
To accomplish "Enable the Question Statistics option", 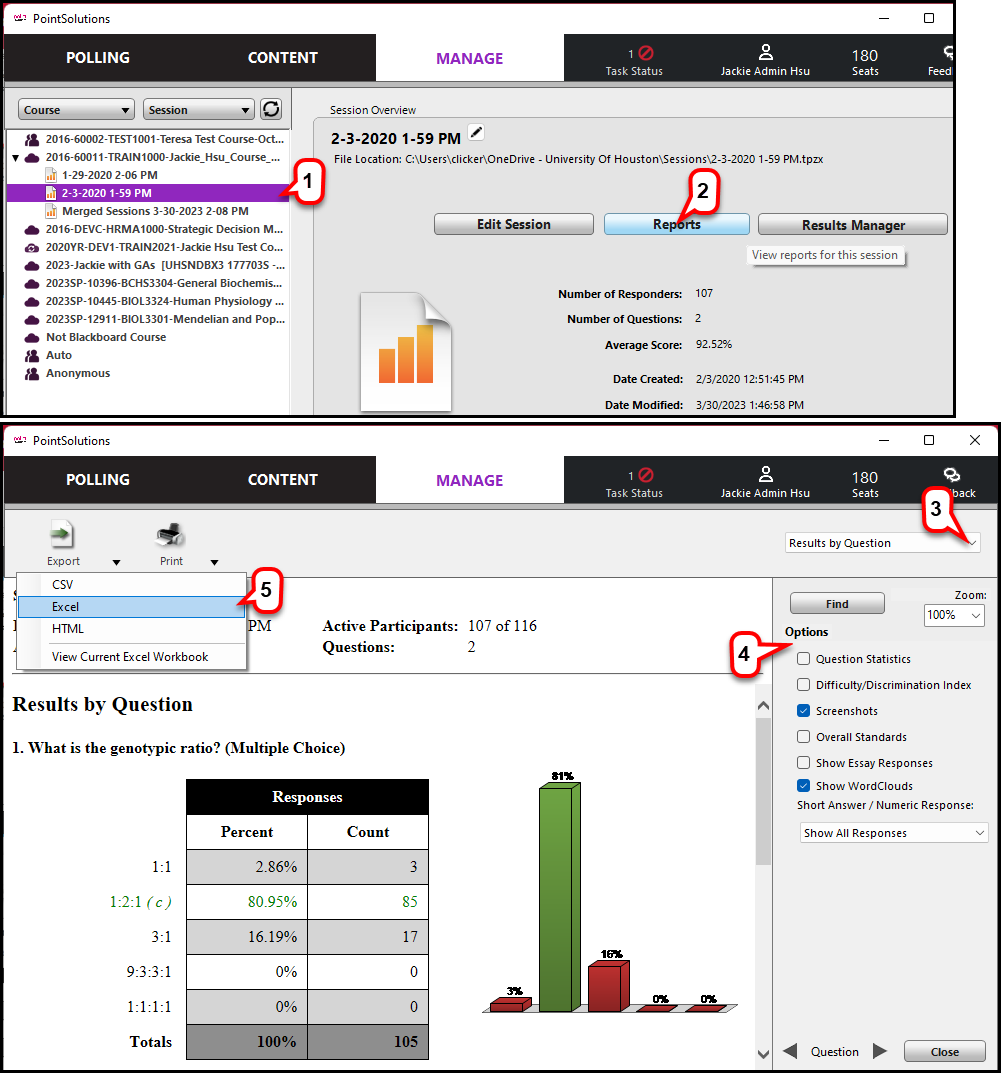I will click(x=804, y=658).
